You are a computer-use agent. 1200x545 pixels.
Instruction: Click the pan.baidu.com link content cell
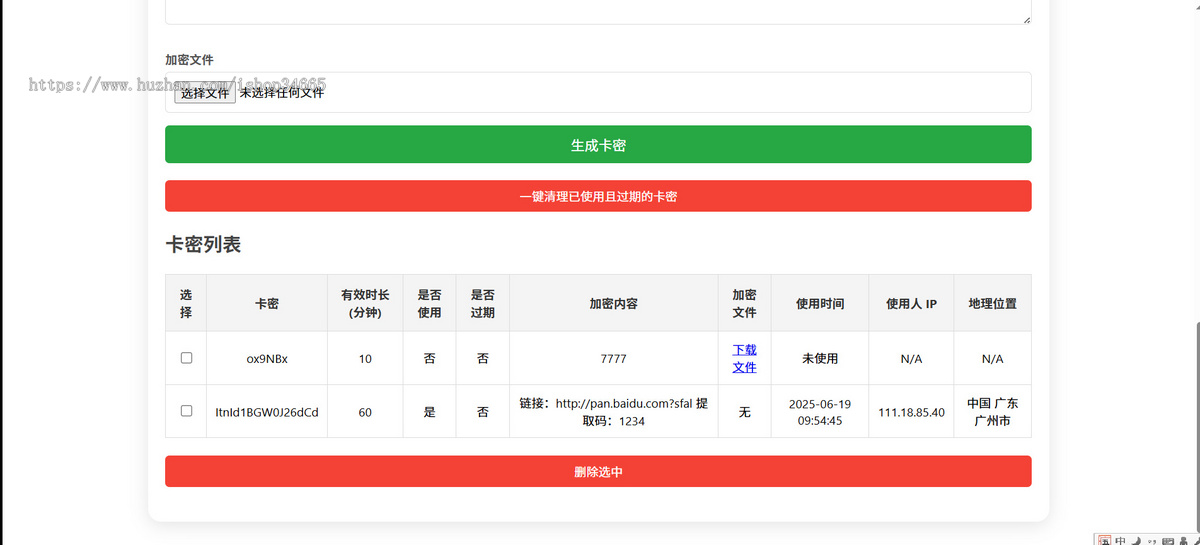click(614, 412)
